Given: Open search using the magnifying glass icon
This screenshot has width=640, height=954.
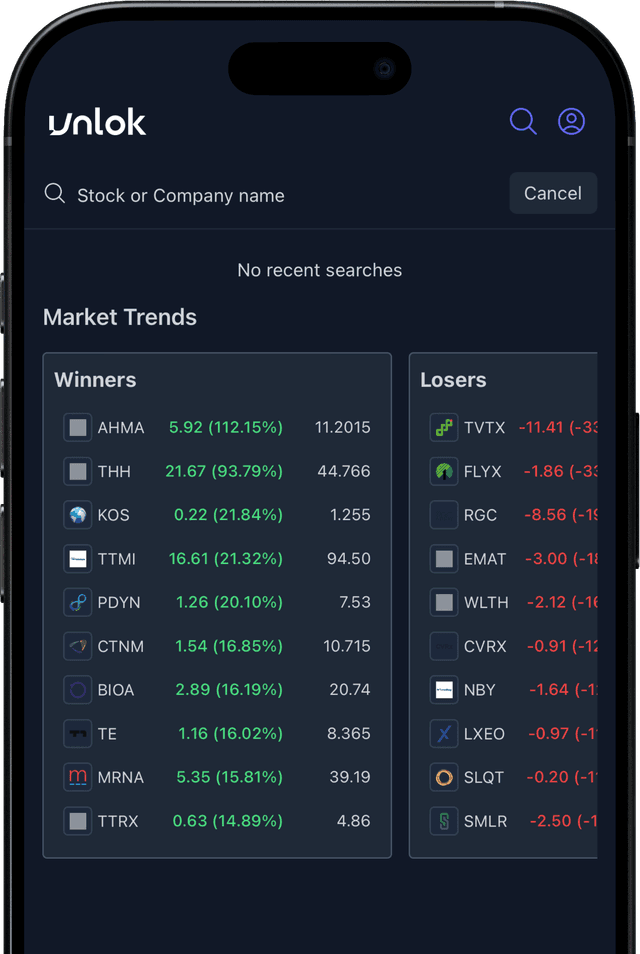Looking at the screenshot, I should (x=522, y=121).
